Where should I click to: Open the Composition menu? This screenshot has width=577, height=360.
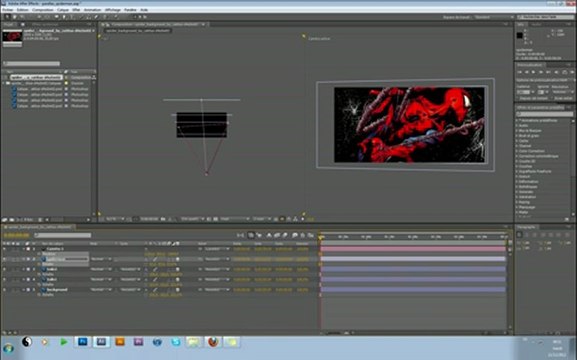pos(43,10)
